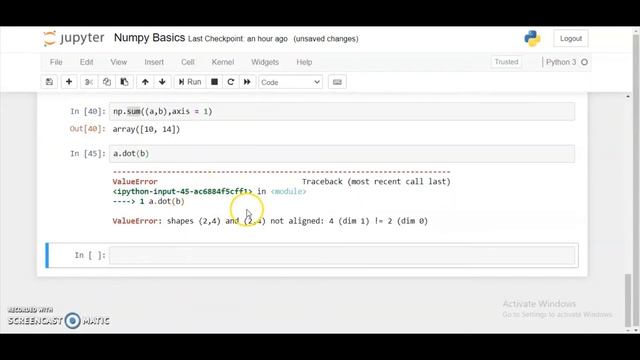Open the Edit menu

[87, 62]
